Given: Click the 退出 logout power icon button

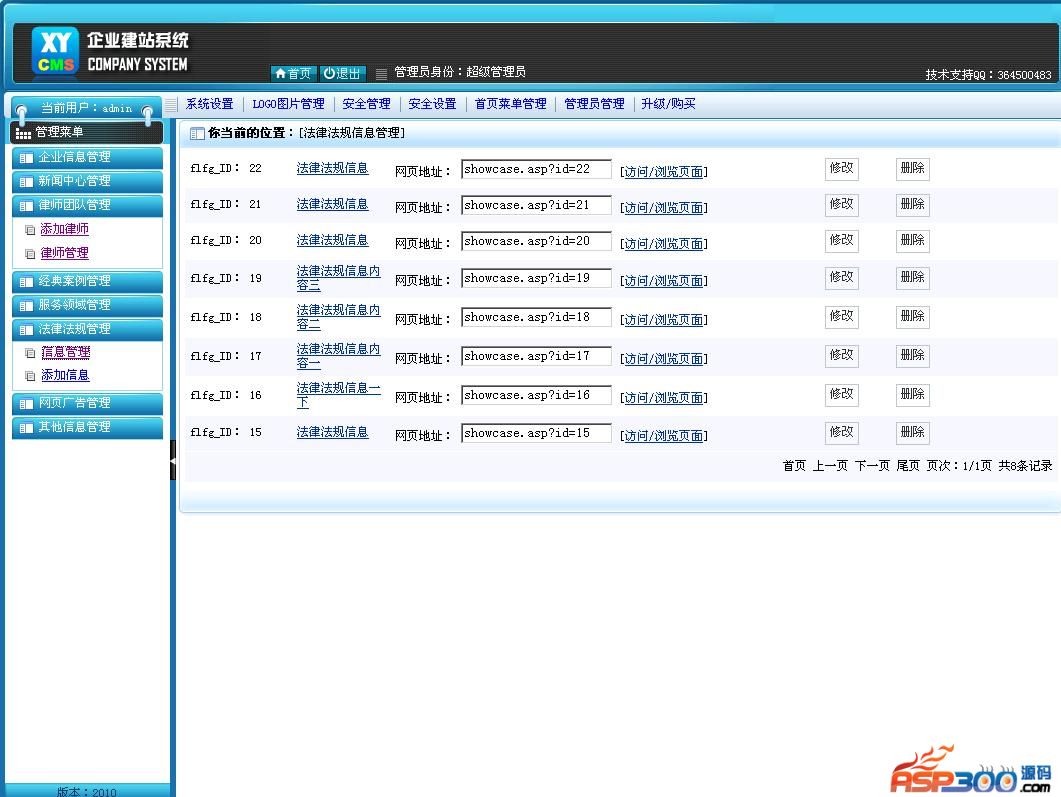Looking at the screenshot, I should coord(343,73).
